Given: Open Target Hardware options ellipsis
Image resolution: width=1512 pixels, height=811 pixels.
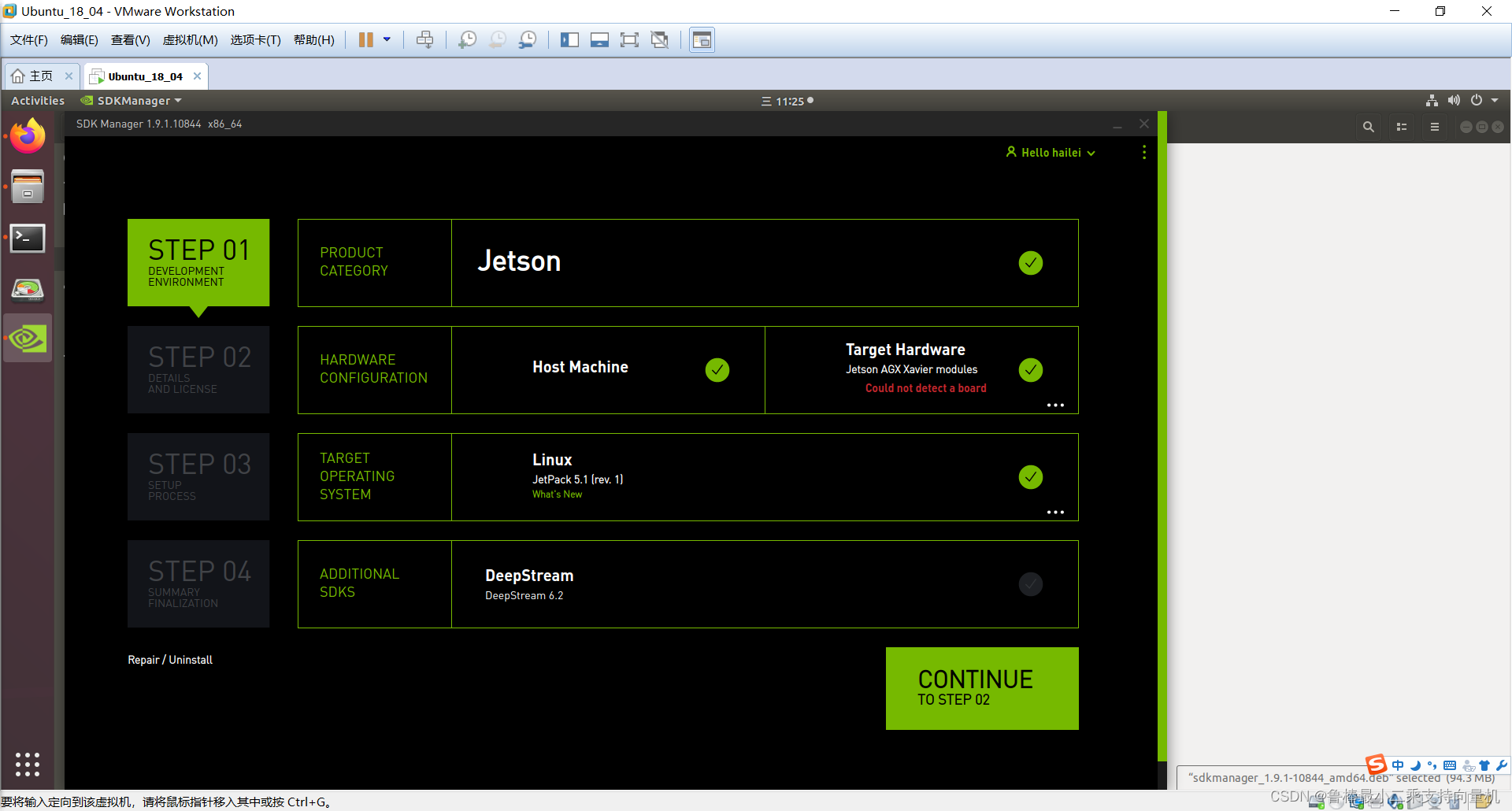Looking at the screenshot, I should pos(1055,405).
